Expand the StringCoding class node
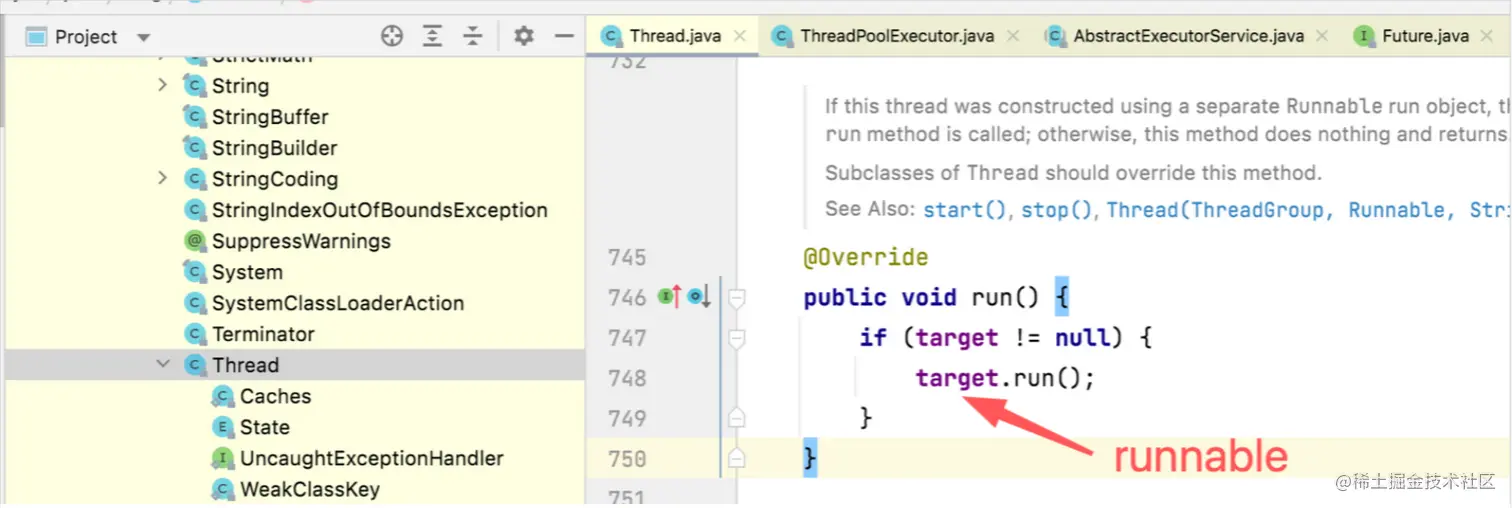Screen dimensions: 1512x508 [163, 179]
